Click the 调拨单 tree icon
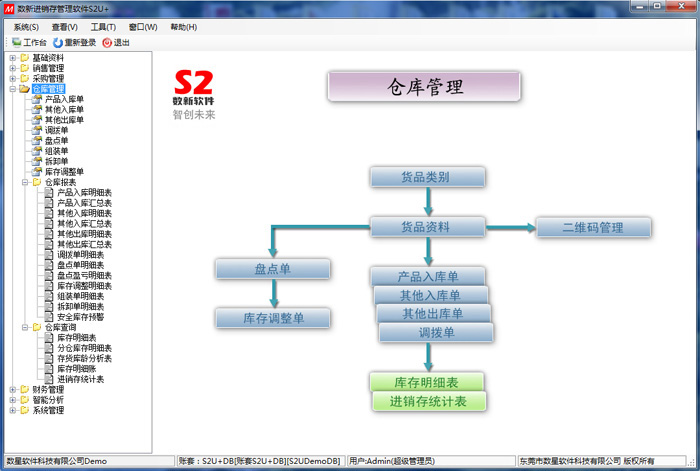This screenshot has width=700, height=471. [x=37, y=130]
